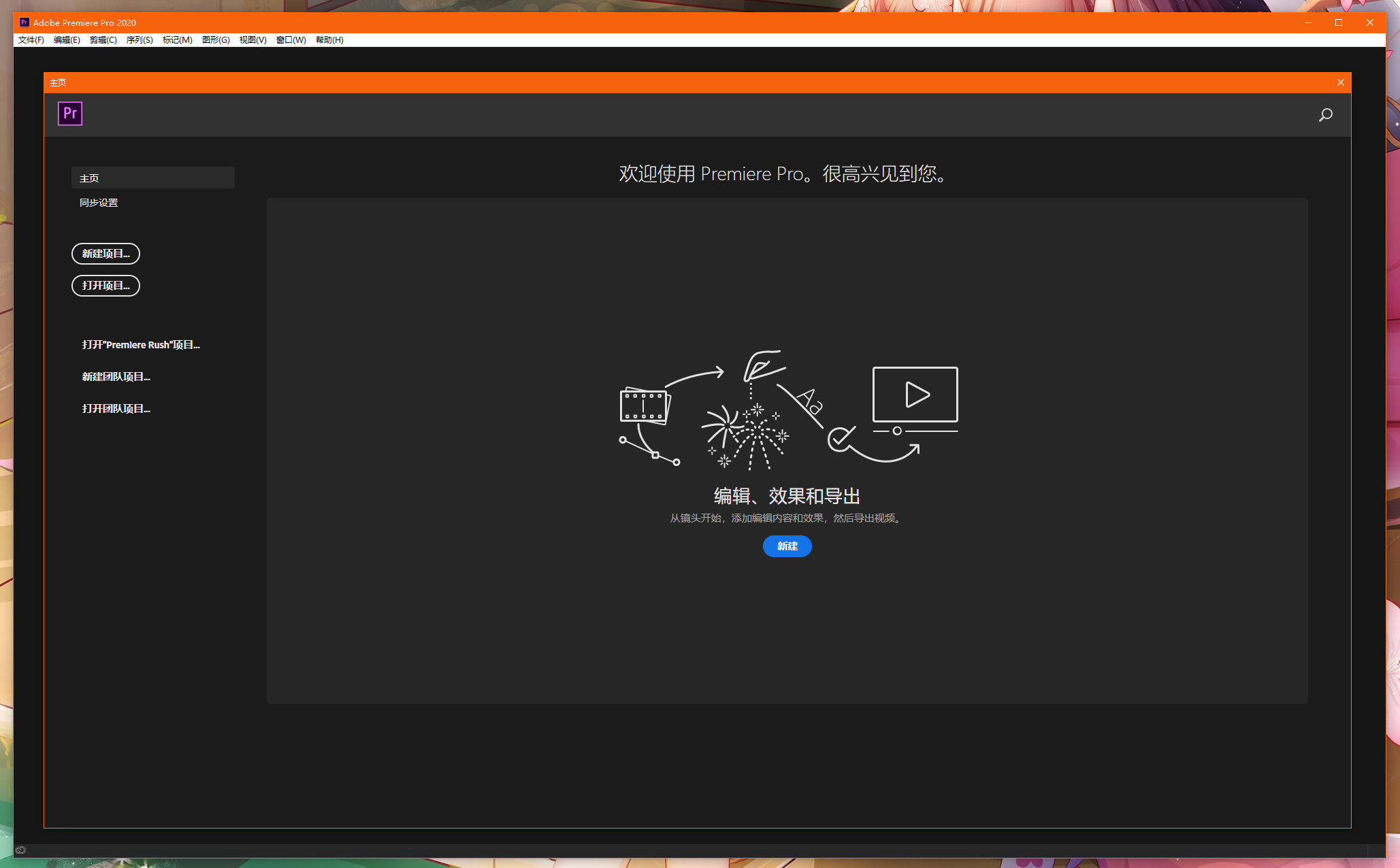Open the 图形(G) menu
The image size is (1400, 868).
[215, 39]
